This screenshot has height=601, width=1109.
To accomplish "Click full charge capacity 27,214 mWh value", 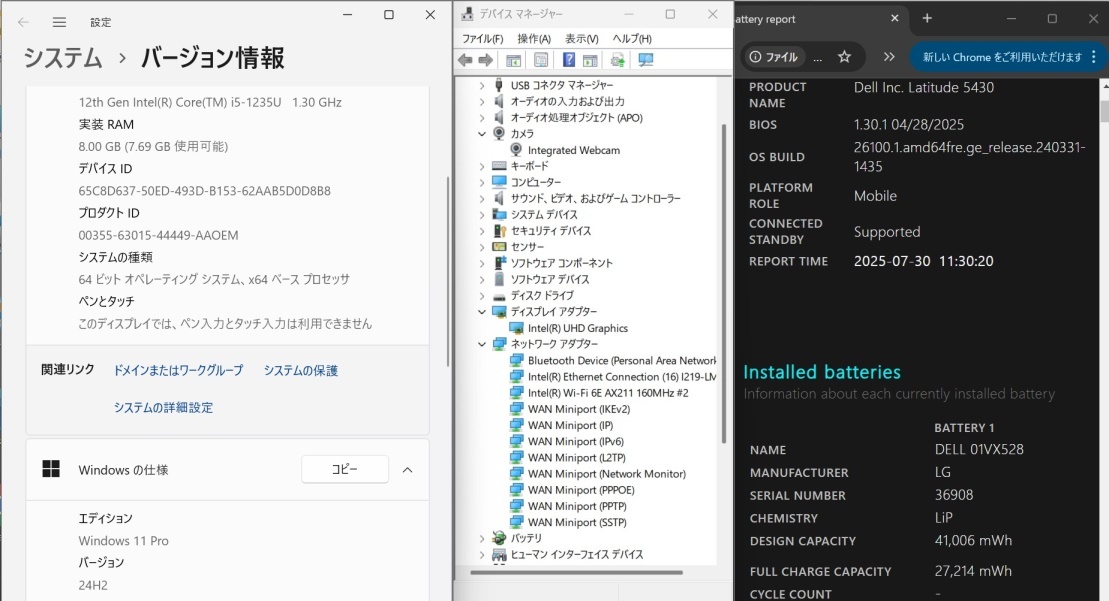I will pyautogui.click(x=973, y=571).
